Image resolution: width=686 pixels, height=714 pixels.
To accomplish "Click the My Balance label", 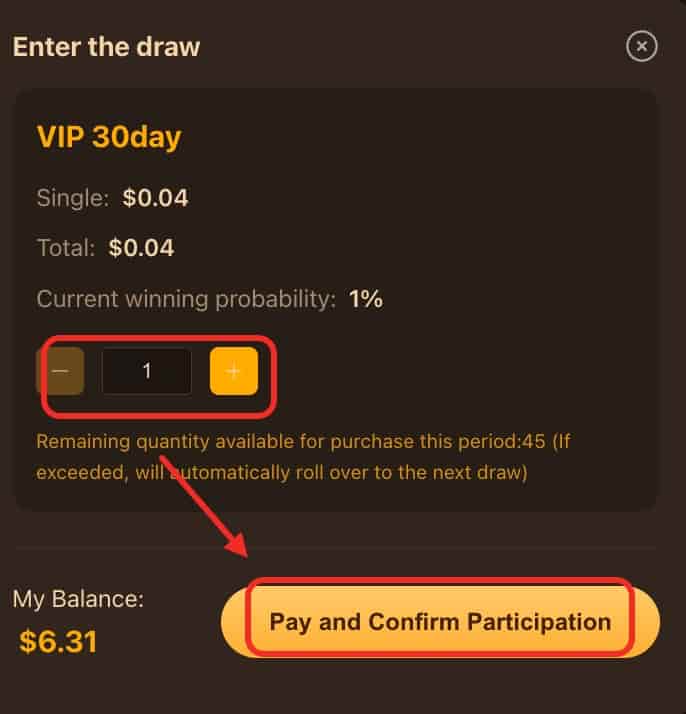I will tap(78, 599).
